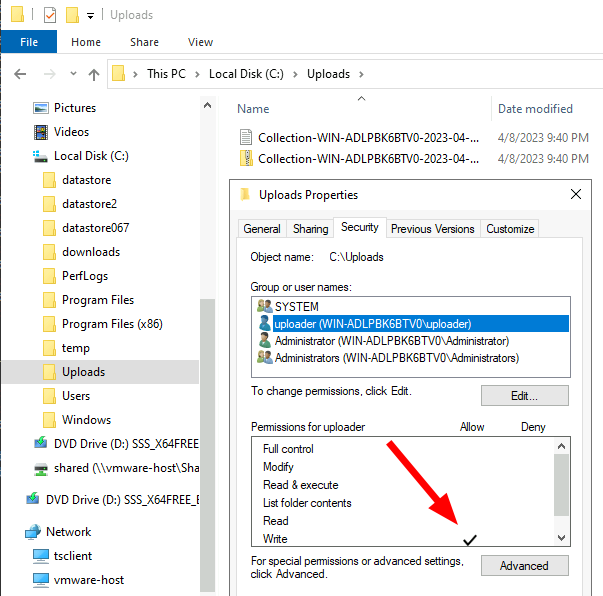
Task: Switch to the Previous Versions tab
Action: pyautogui.click(x=432, y=229)
